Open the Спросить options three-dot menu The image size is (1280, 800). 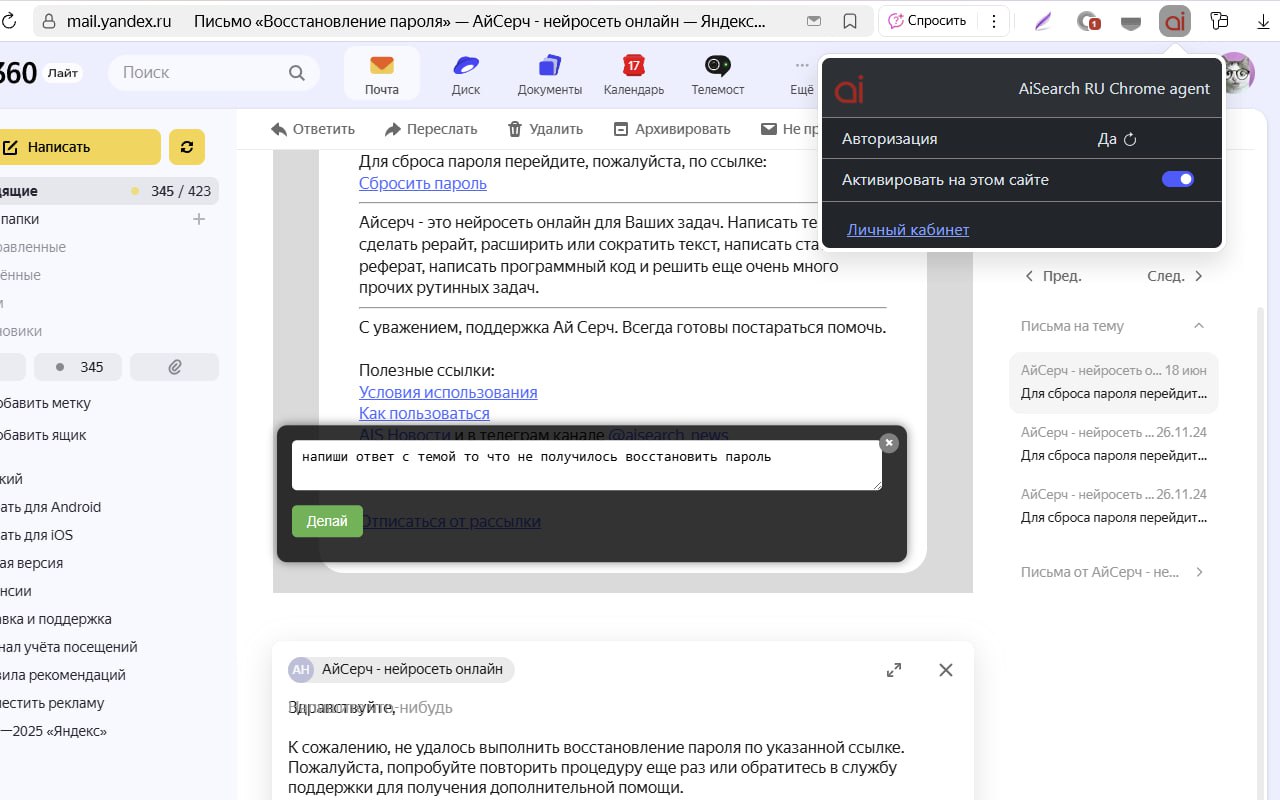(993, 21)
